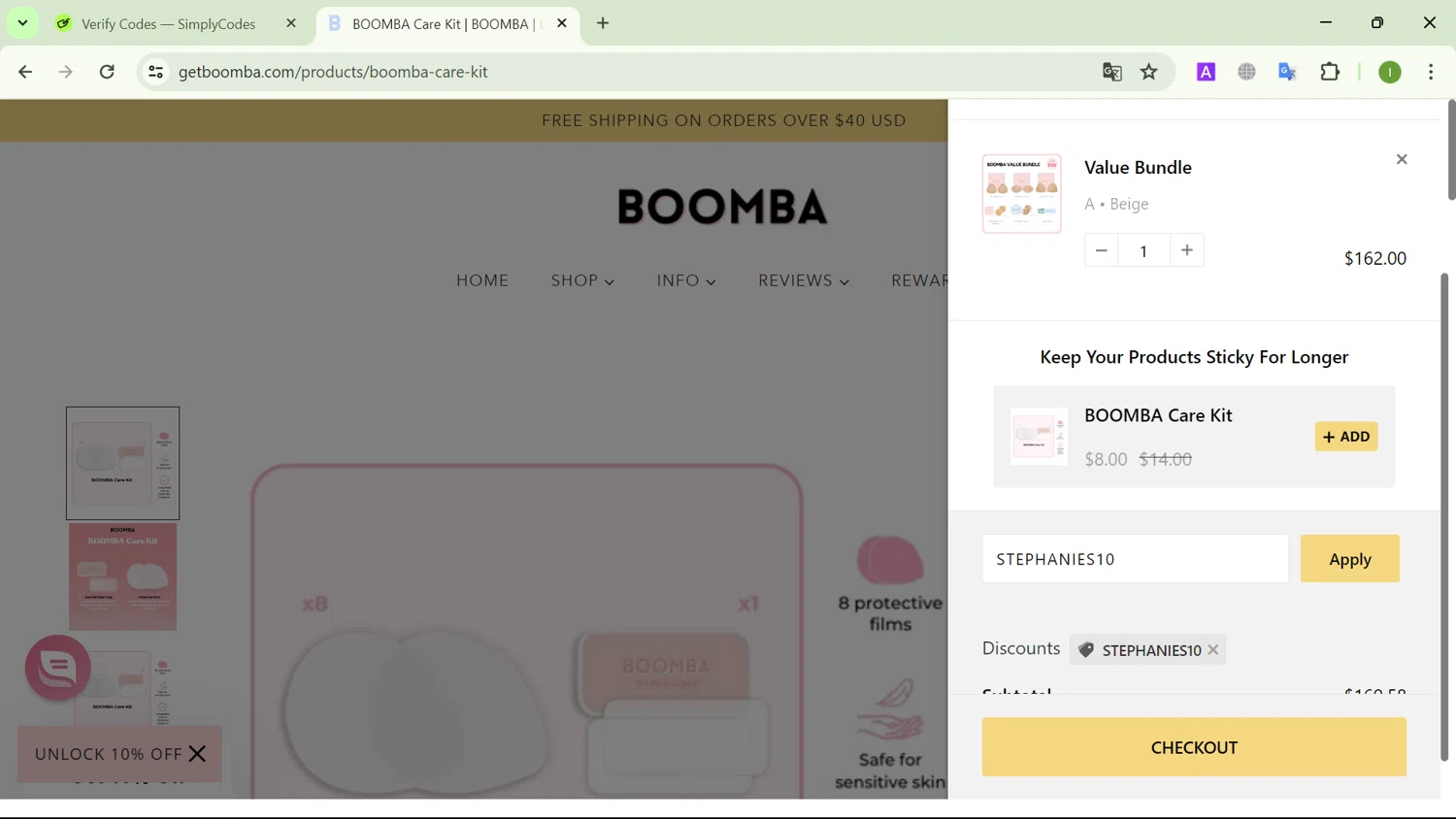
Task: Click the address bar URL
Action: (333, 72)
